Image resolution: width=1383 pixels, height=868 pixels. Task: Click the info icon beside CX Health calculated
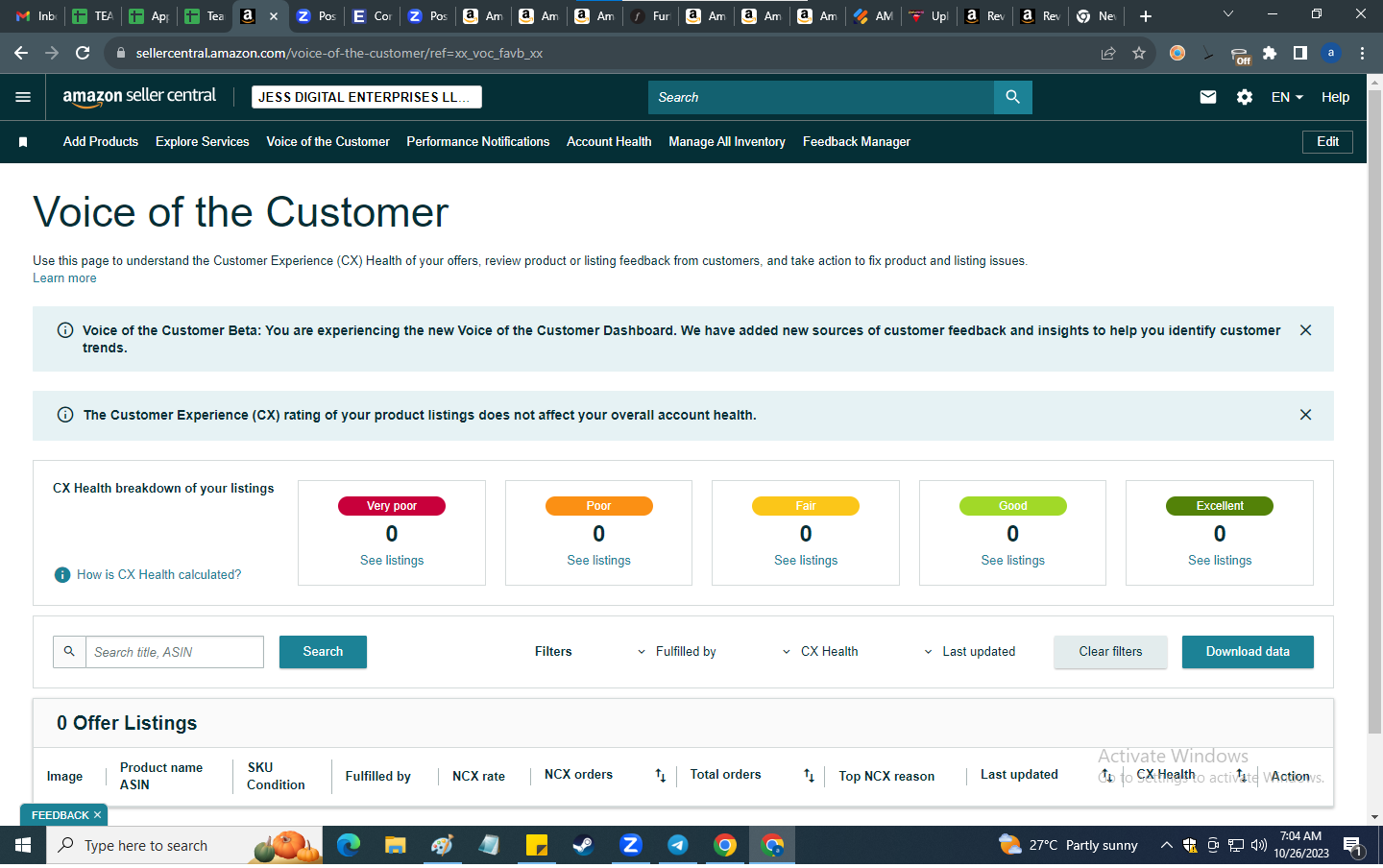tap(62, 575)
